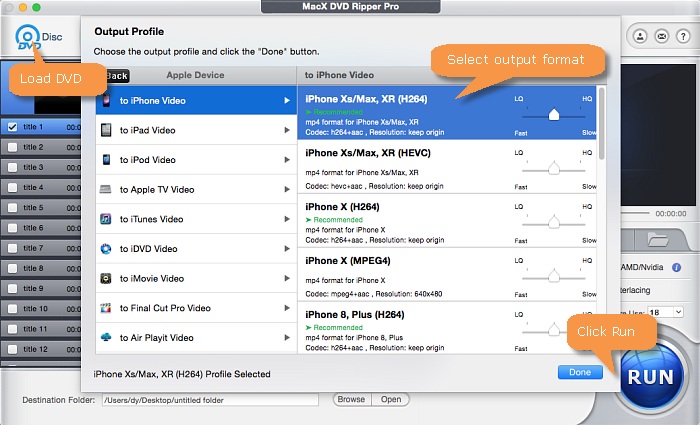Check the title 4 checkbox
The image size is (700, 425).
[x=12, y=188]
